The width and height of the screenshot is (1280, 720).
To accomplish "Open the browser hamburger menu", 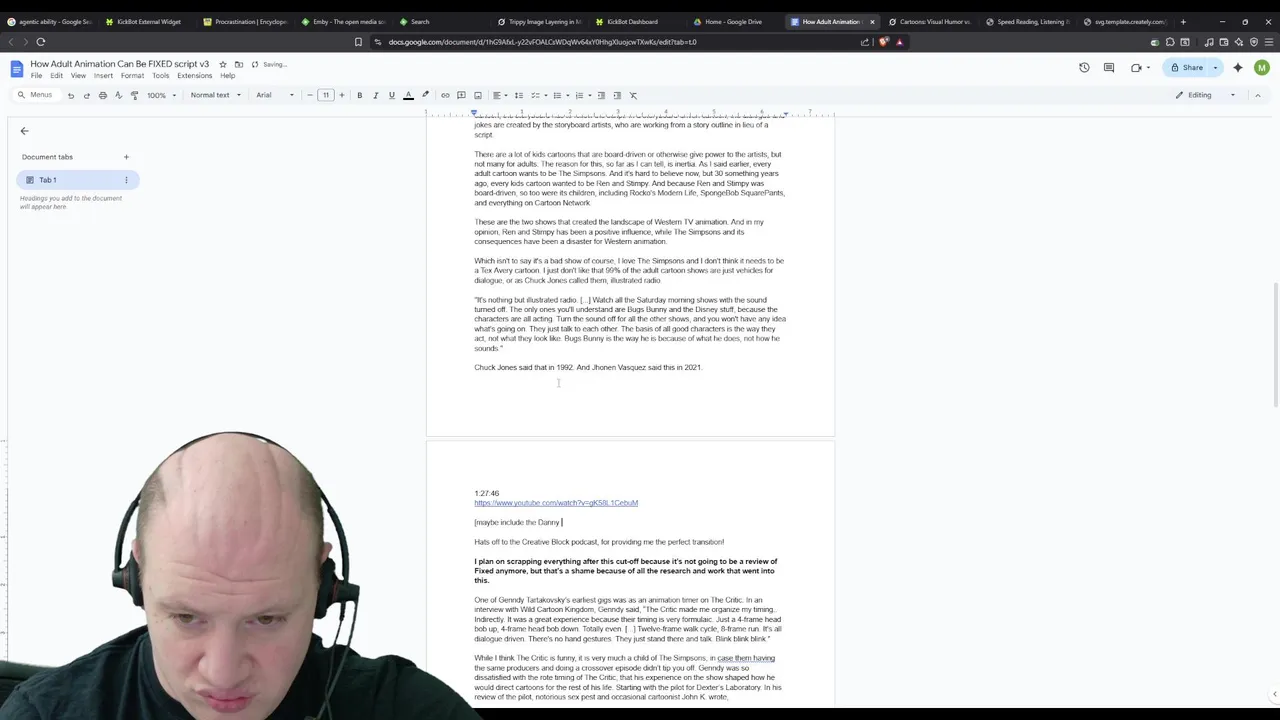I will coord(1268,42).
